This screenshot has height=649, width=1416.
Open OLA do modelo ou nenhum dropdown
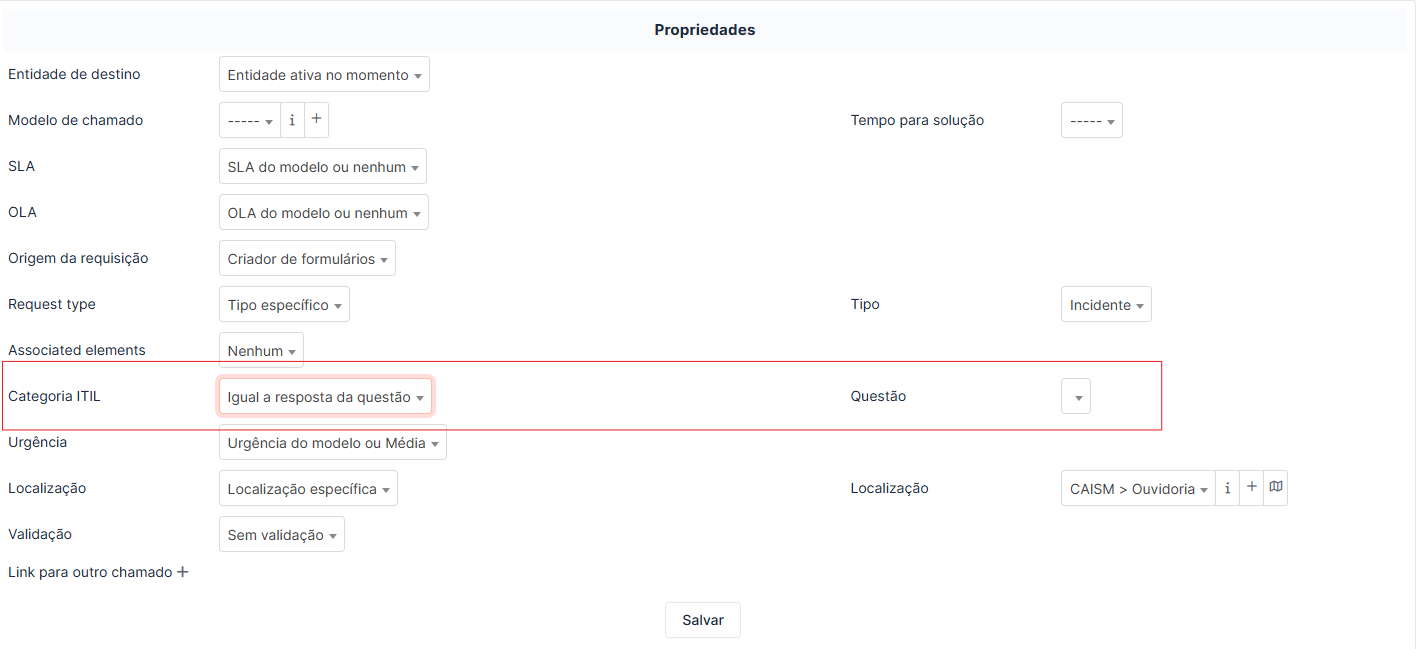(x=324, y=212)
